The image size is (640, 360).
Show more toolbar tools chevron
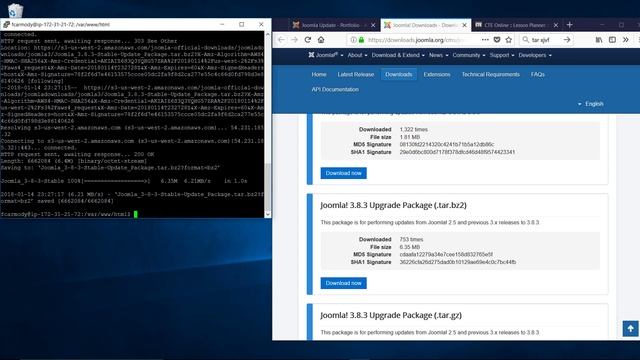(626, 40)
